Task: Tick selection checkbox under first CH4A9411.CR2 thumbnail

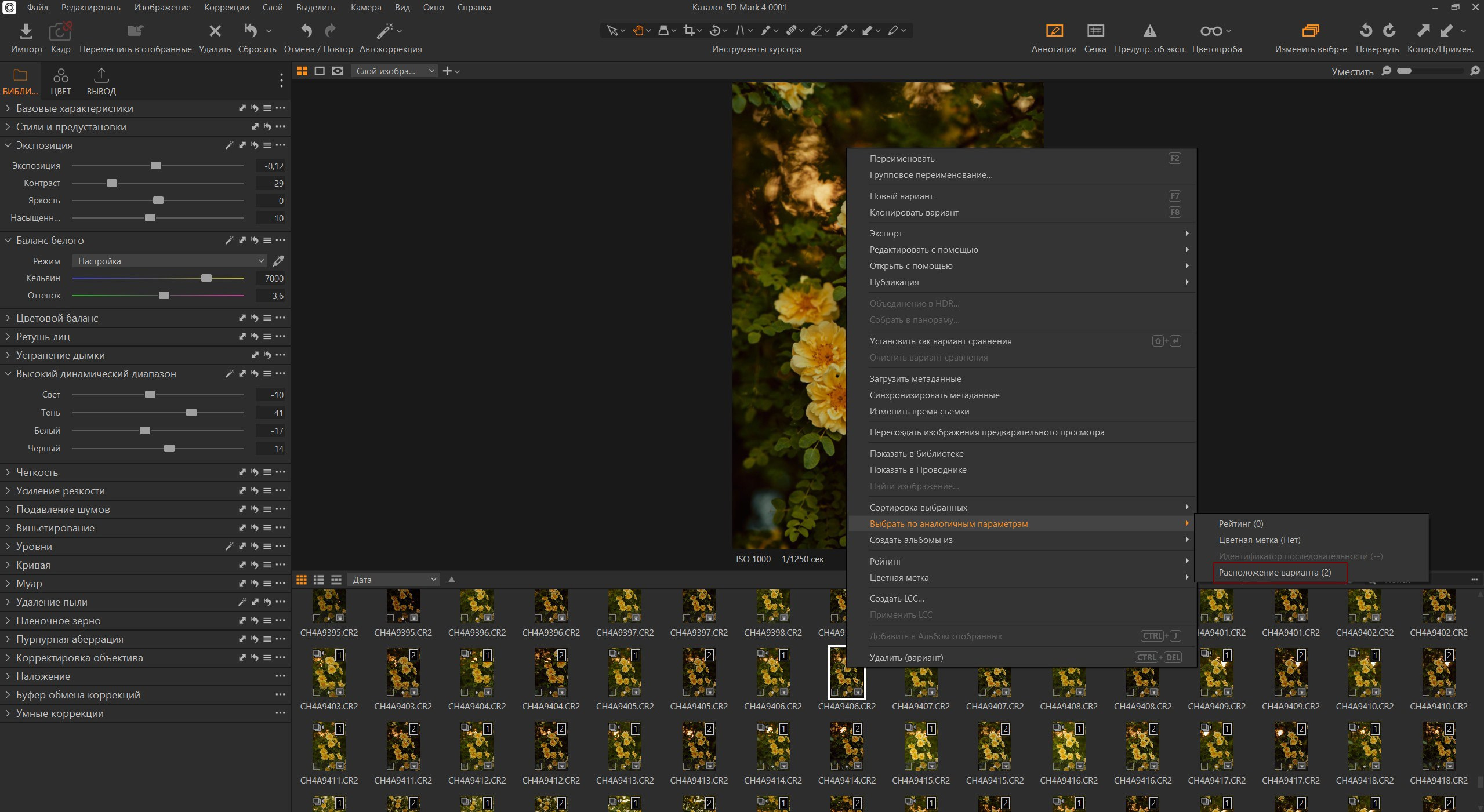Action: [x=317, y=766]
